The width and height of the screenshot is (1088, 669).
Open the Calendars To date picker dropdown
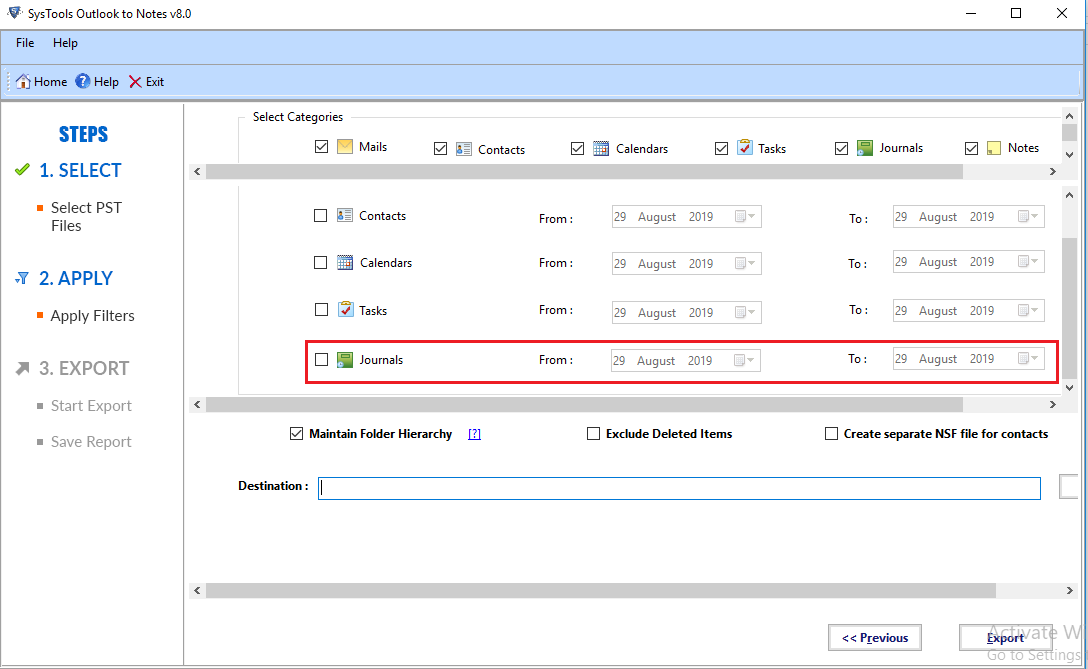pos(1028,262)
